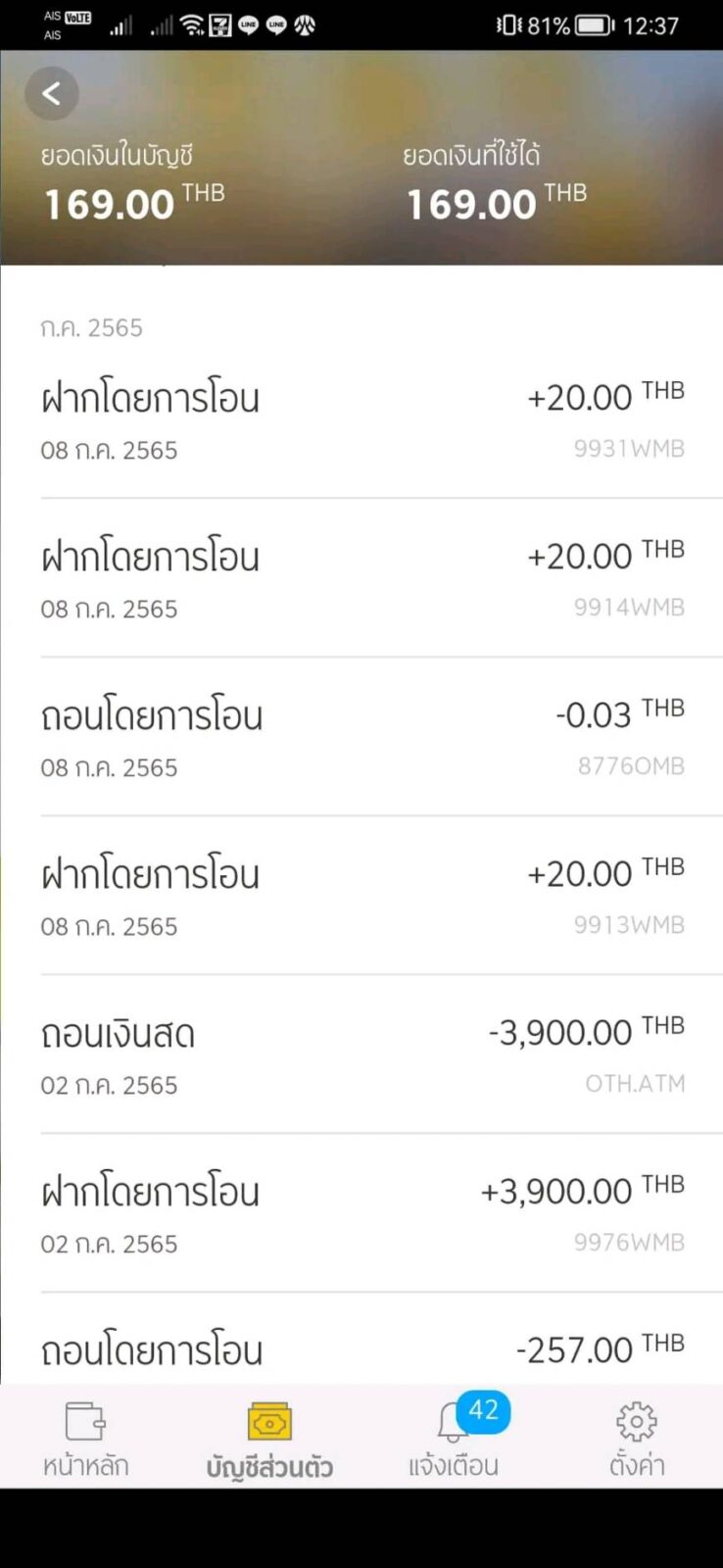Tap the Wi-Fi icon in status bar
Image resolution: width=723 pixels, height=1568 pixels.
coord(192,25)
